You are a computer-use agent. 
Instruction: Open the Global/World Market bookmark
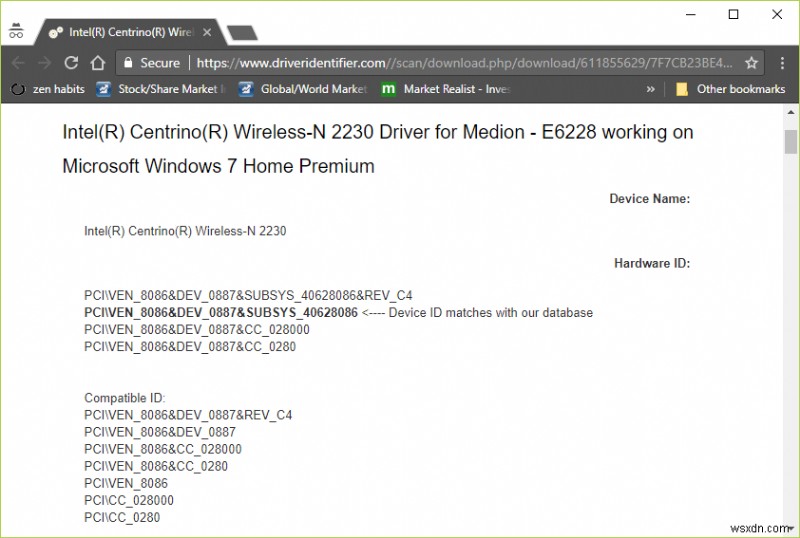(303, 89)
